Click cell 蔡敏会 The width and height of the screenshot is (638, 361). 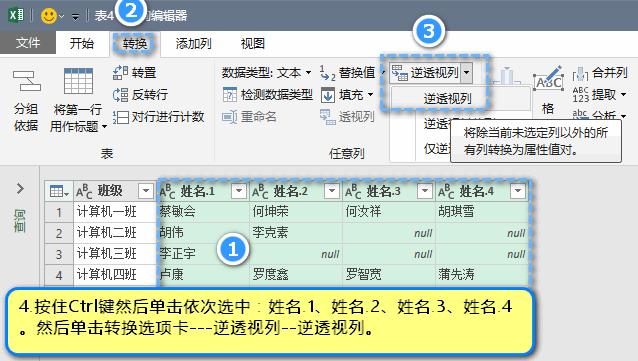coord(203,212)
